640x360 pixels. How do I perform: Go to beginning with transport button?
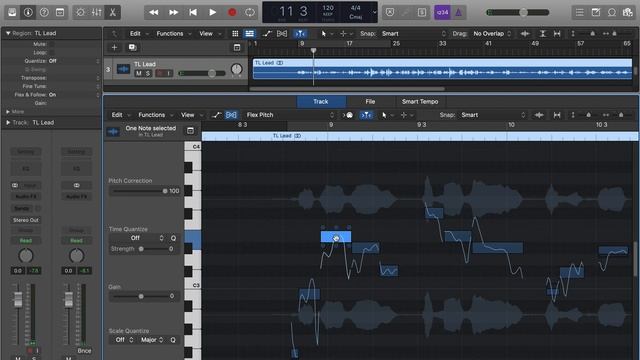(193, 12)
